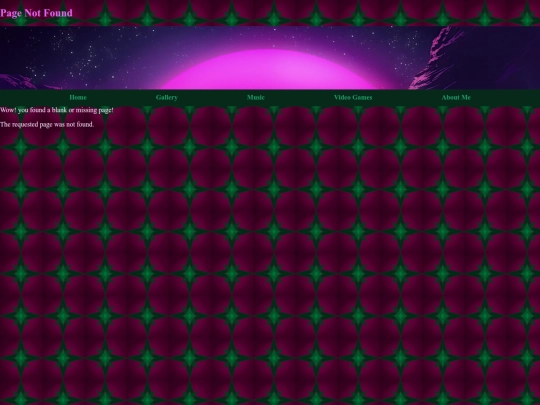
Task: Open the About Me page
Action: (456, 97)
